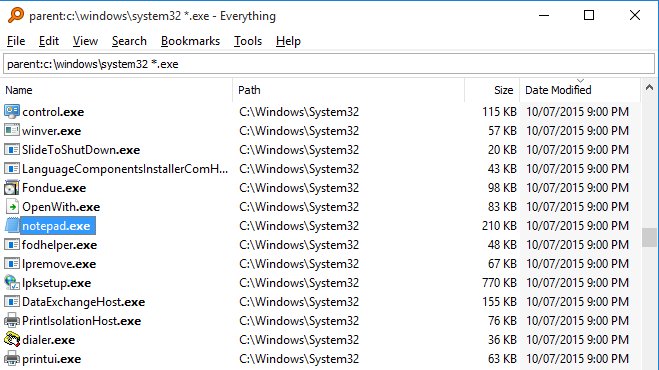Image resolution: width=659 pixels, height=370 pixels.
Task: Select the OpenWith.exe file name
Action: (x=61, y=207)
